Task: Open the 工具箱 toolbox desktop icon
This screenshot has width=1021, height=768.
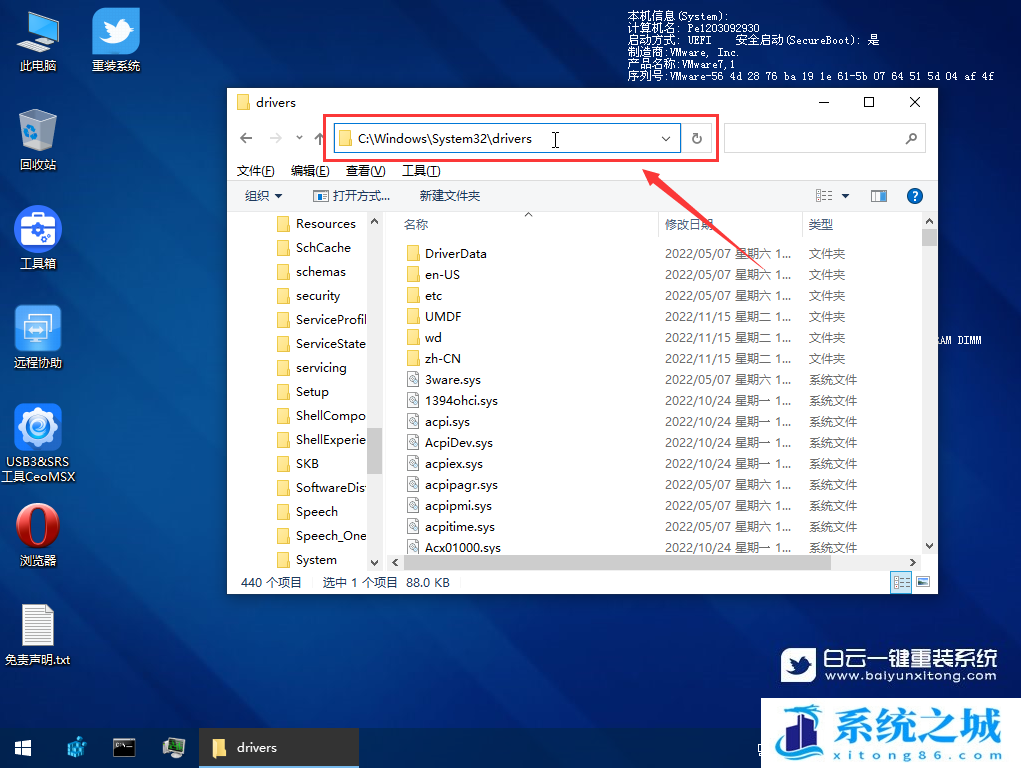Action: tap(38, 238)
